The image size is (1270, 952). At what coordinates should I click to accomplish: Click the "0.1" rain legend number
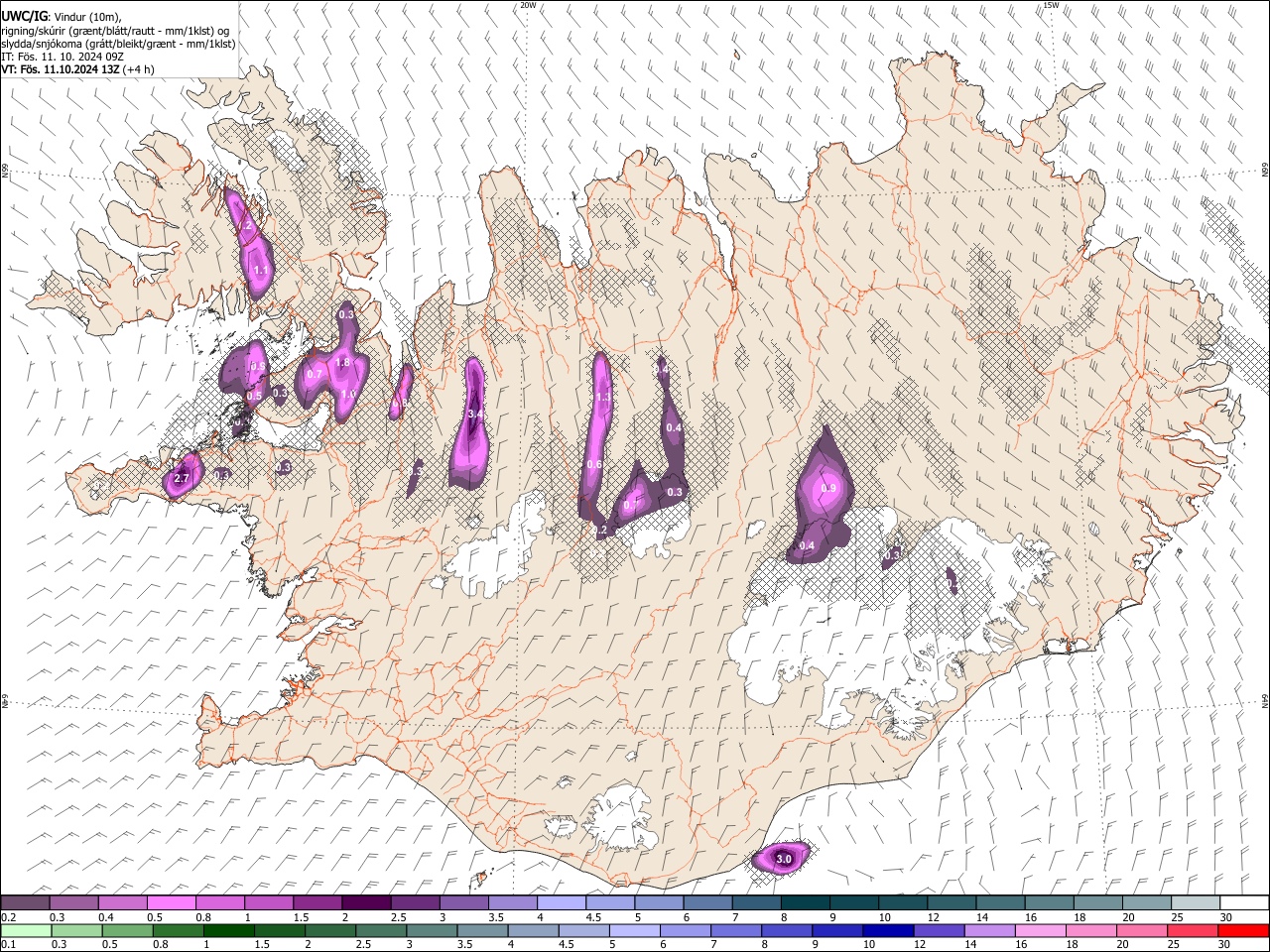click(8, 945)
